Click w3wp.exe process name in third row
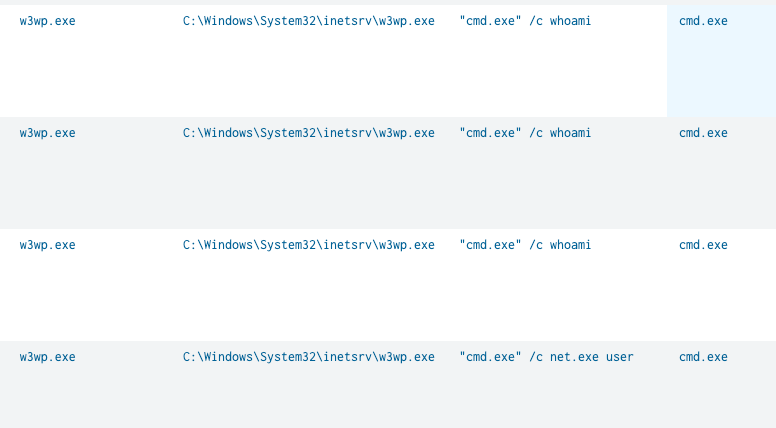Image resolution: width=776 pixels, height=428 pixels. coord(48,245)
